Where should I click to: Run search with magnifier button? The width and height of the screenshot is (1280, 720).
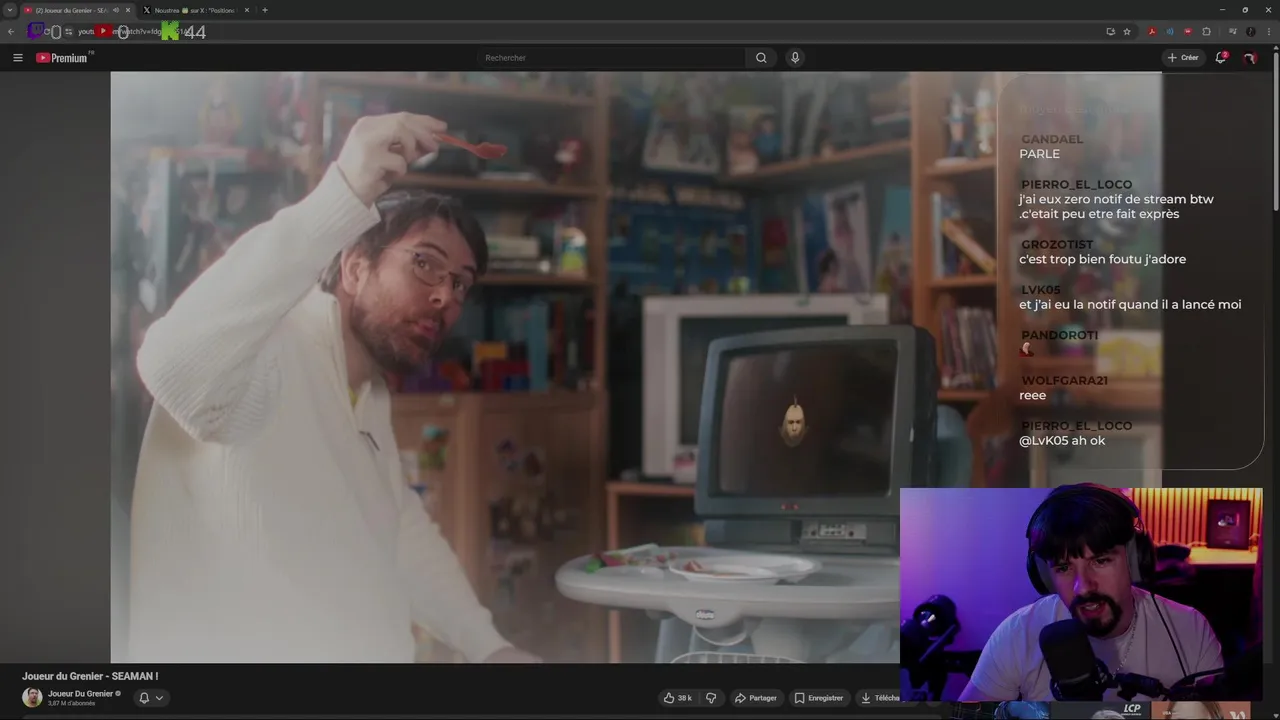[761, 58]
